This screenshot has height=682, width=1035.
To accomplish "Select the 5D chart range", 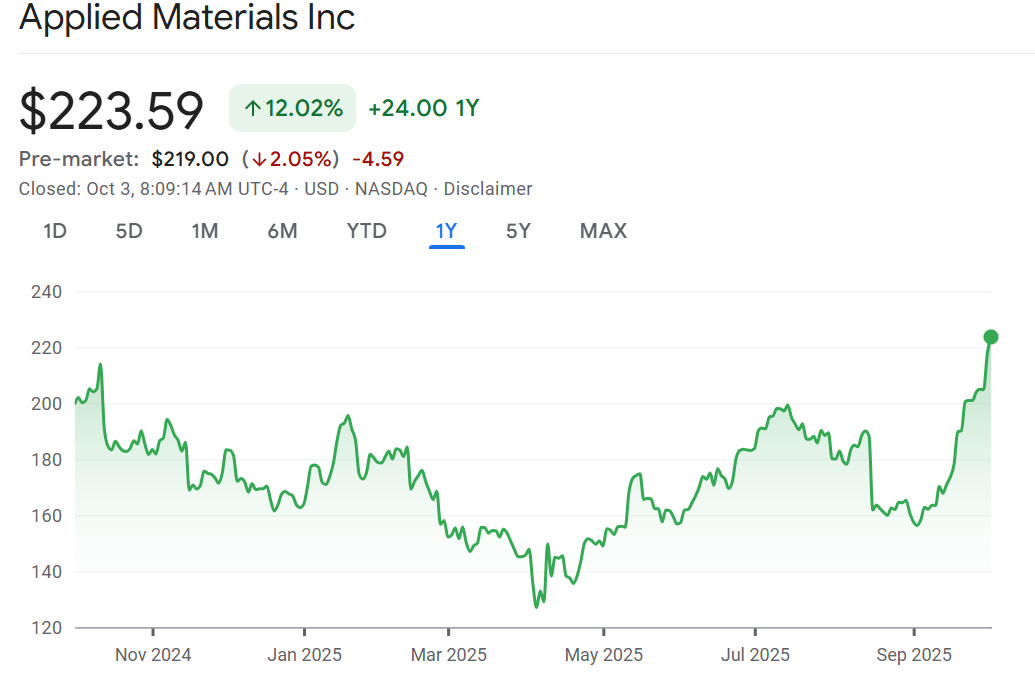I will (x=129, y=231).
